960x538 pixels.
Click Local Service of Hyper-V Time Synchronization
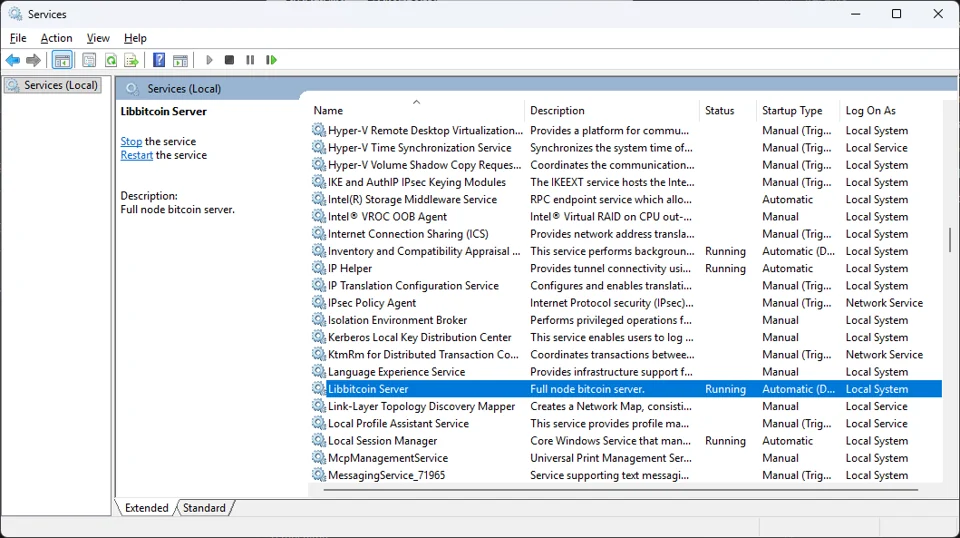pos(876,148)
